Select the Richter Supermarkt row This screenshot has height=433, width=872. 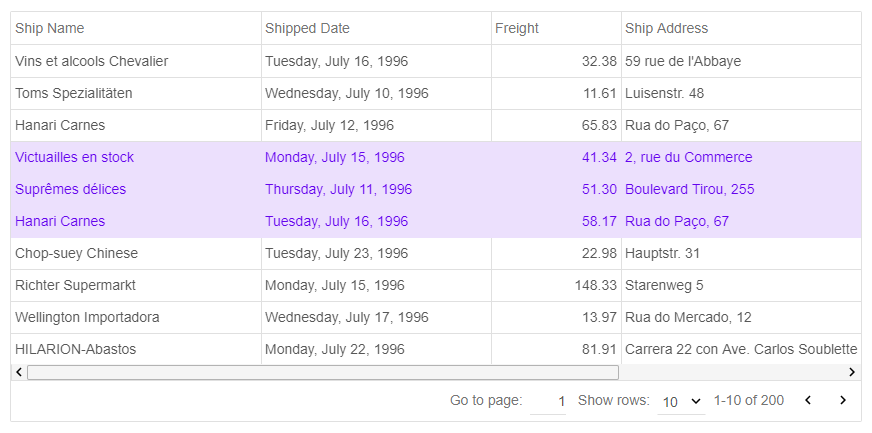75,285
